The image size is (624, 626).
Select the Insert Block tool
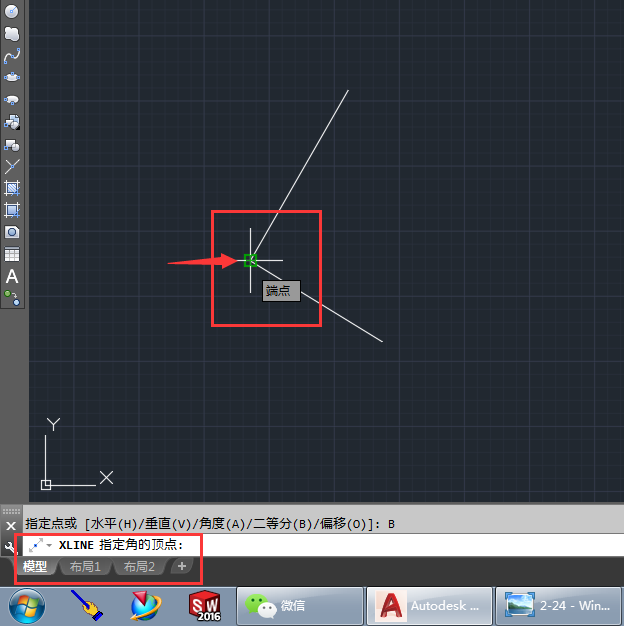pyautogui.click(x=12, y=122)
